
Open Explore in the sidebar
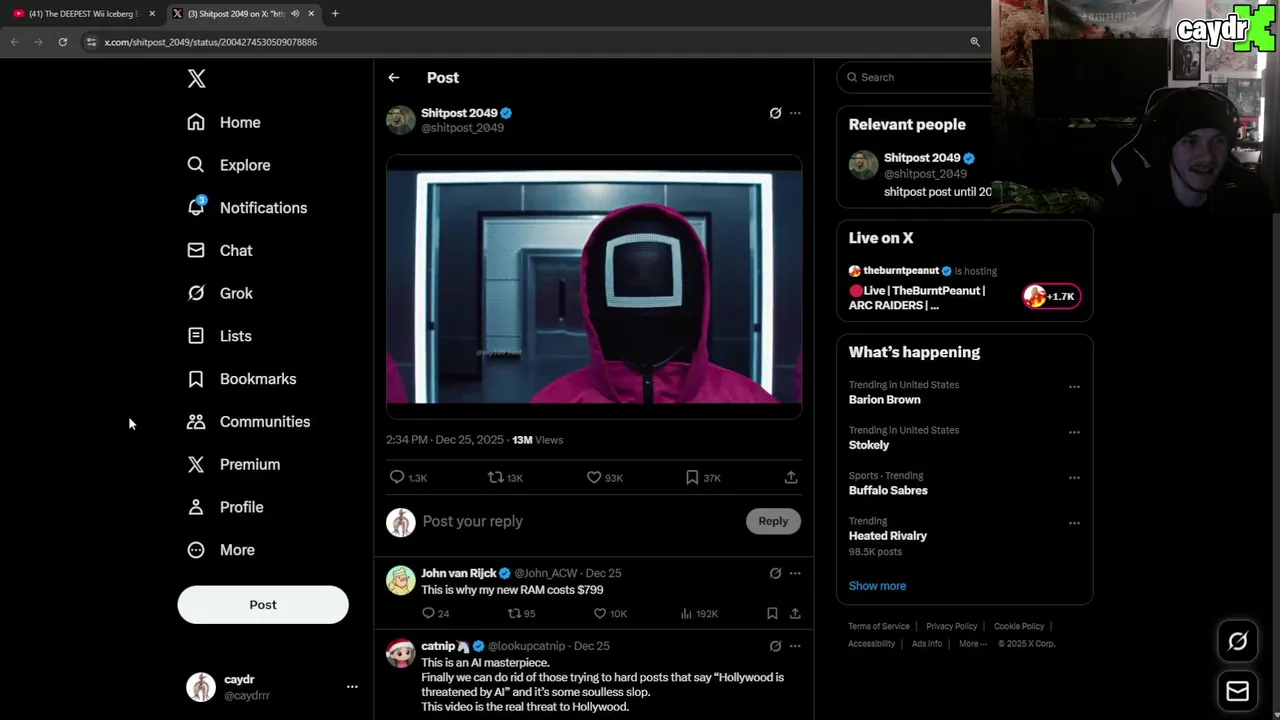click(229, 165)
